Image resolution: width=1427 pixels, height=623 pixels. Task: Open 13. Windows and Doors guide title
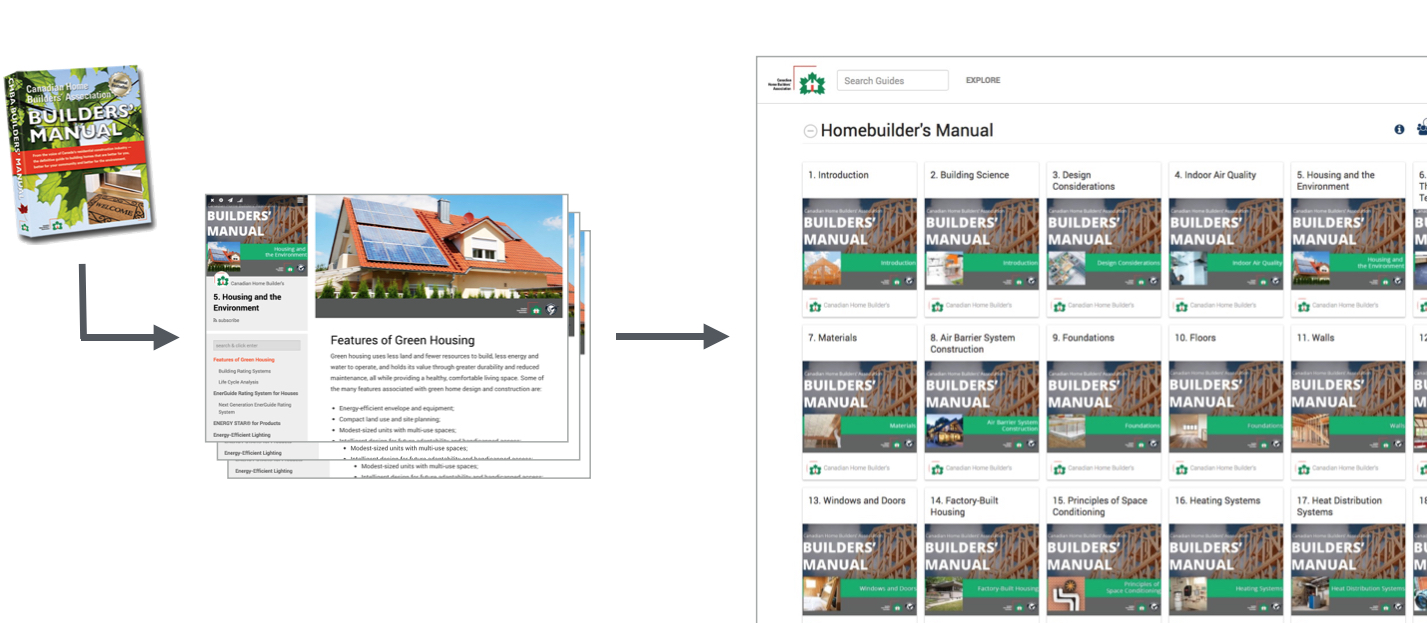pos(857,501)
